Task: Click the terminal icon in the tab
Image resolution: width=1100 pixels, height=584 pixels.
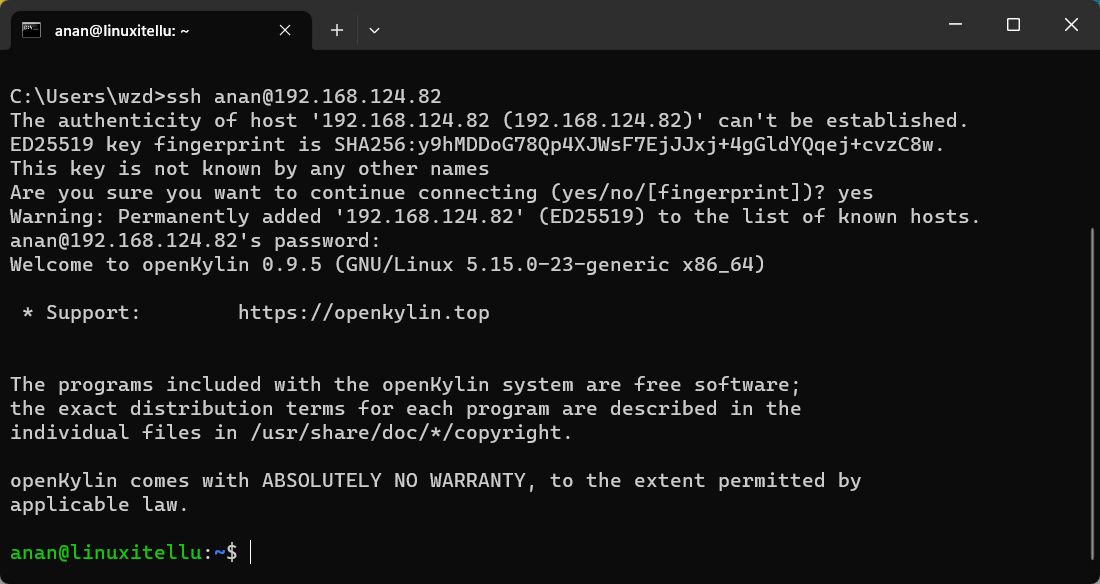Action: coord(31,30)
